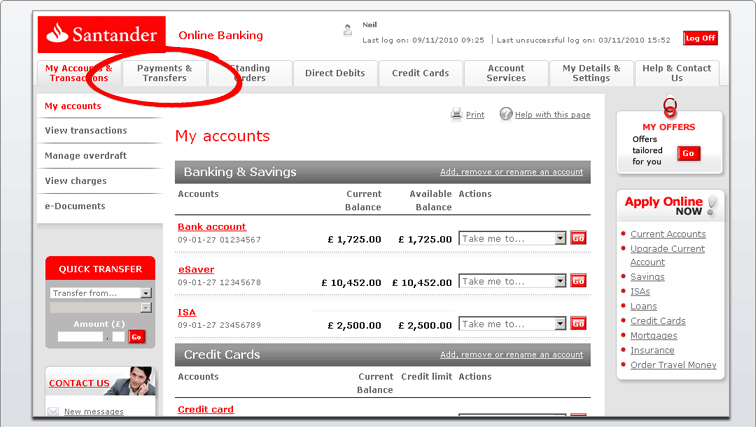Open the My Accounts & Transactions tab
756x427 pixels.
point(79,73)
